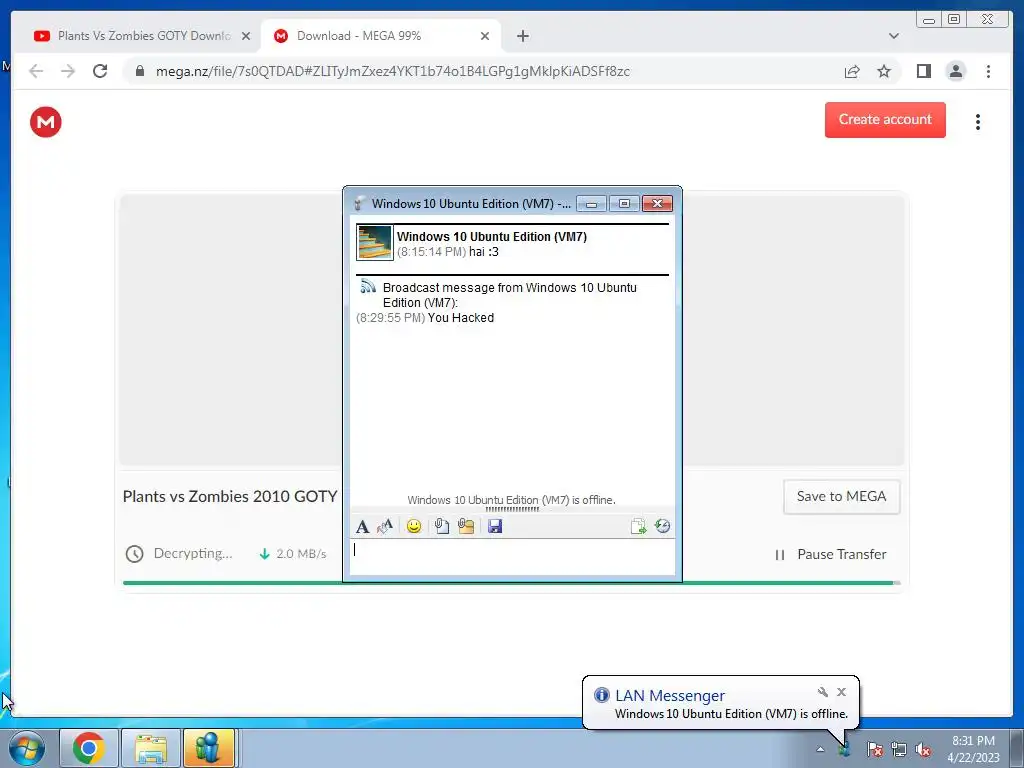Screen dimensions: 1024x768
Task: Click the network tray icon
Action: tap(899, 749)
